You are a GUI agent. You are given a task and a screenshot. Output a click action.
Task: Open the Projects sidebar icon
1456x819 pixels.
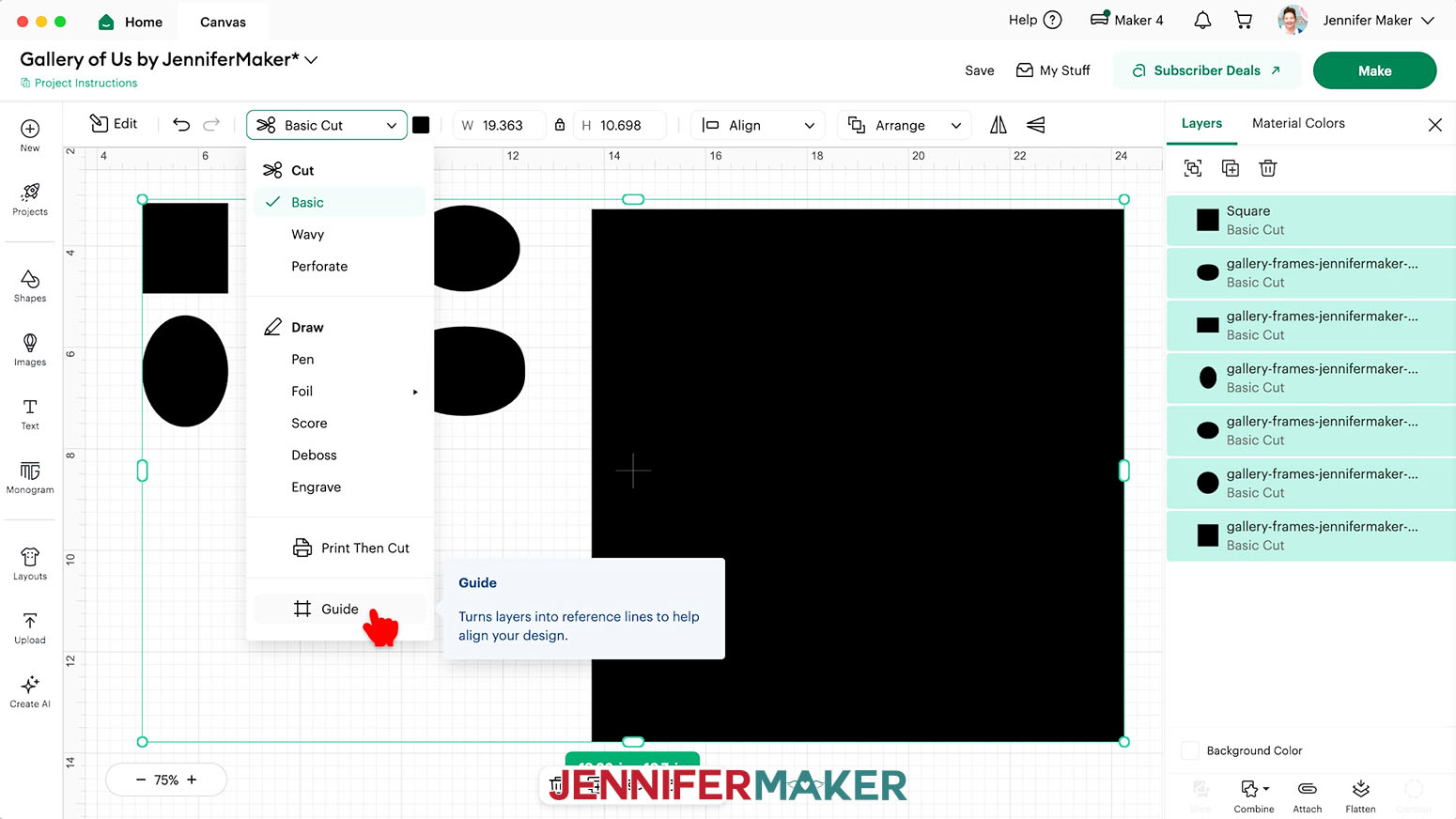(30, 199)
